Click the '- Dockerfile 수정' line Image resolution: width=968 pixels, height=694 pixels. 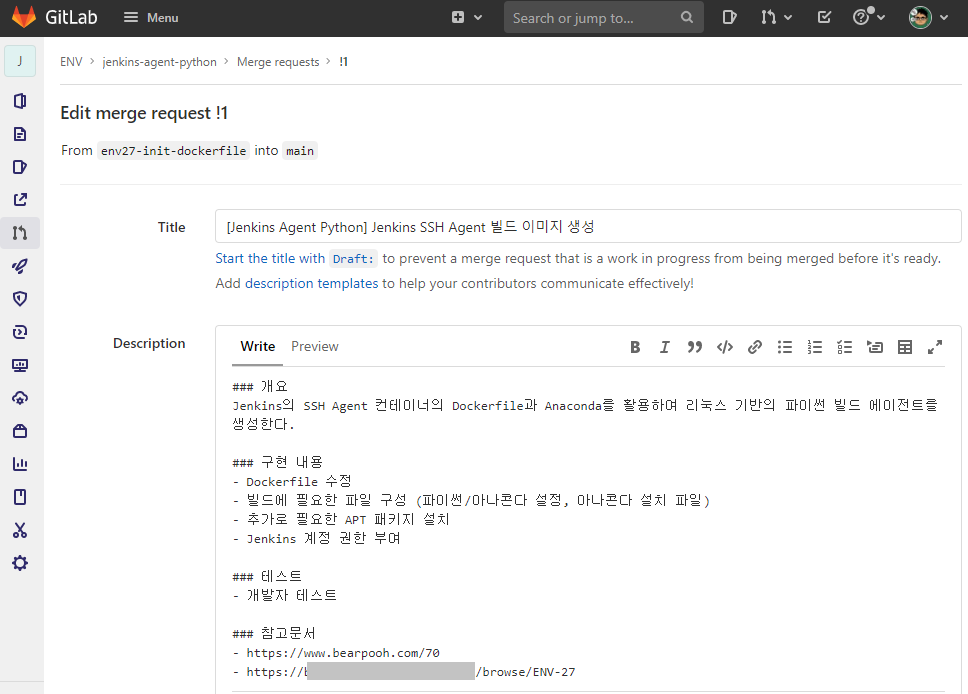click(x=292, y=481)
